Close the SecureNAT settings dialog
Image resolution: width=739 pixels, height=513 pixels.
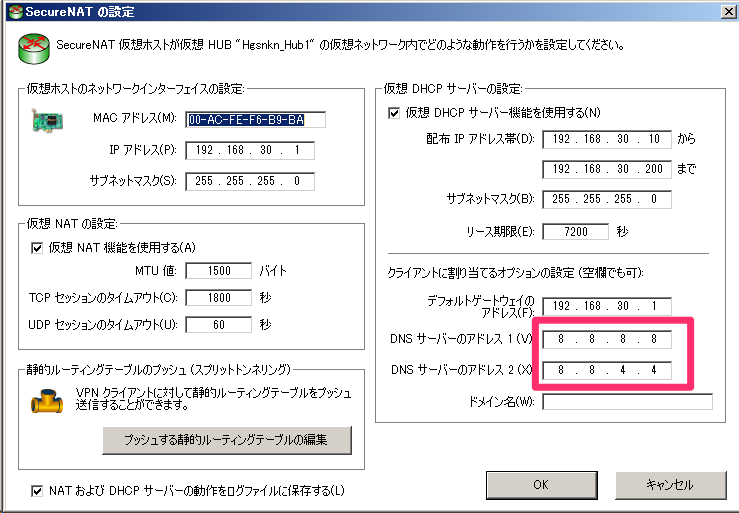tap(729, 11)
